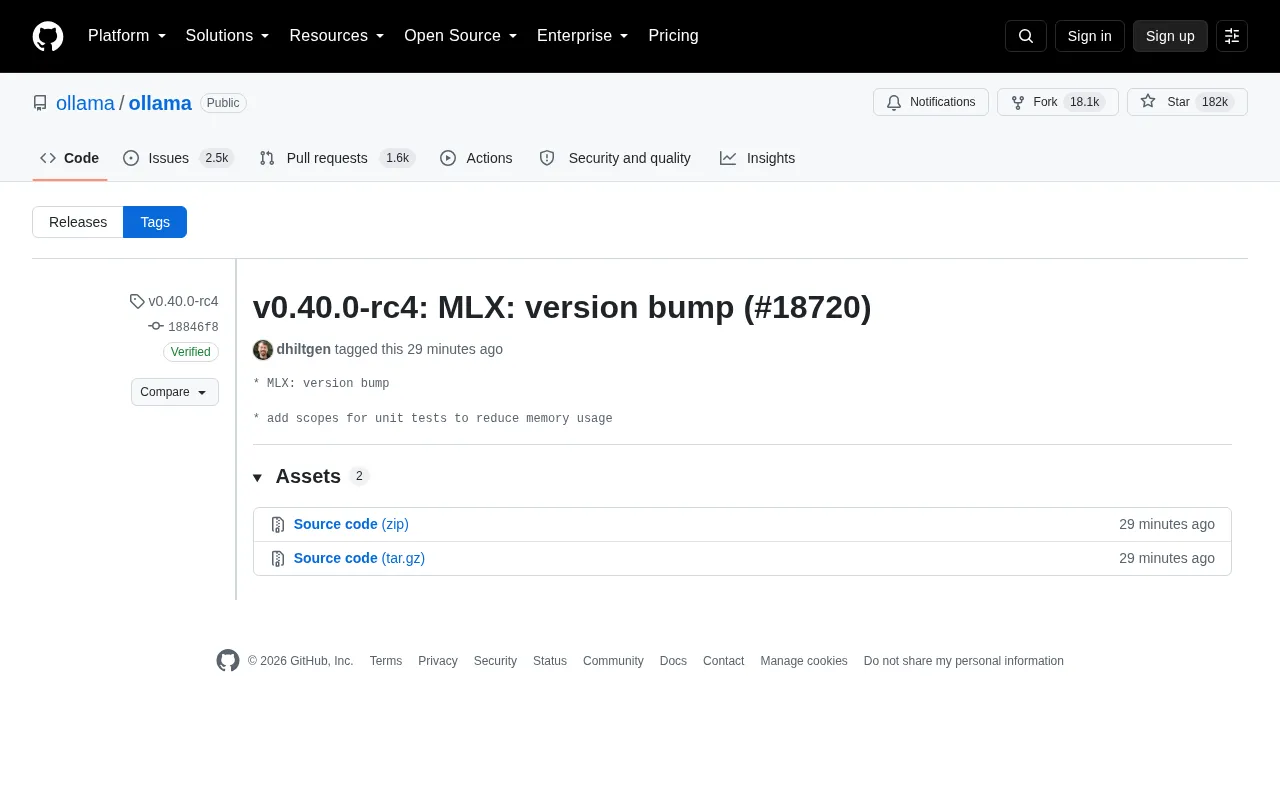This screenshot has height=800, width=1280.
Task: Open the Compare dropdown
Action: 175,392
